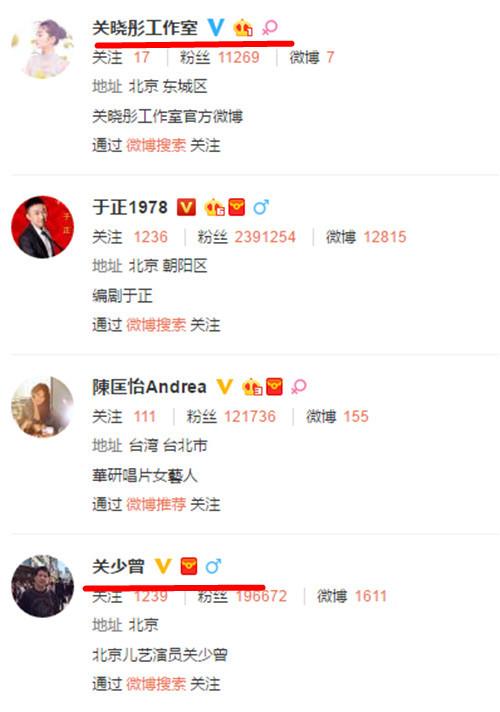
Task: Click 微博推荐 link under 陳匡怡Andrea
Action: [156, 504]
